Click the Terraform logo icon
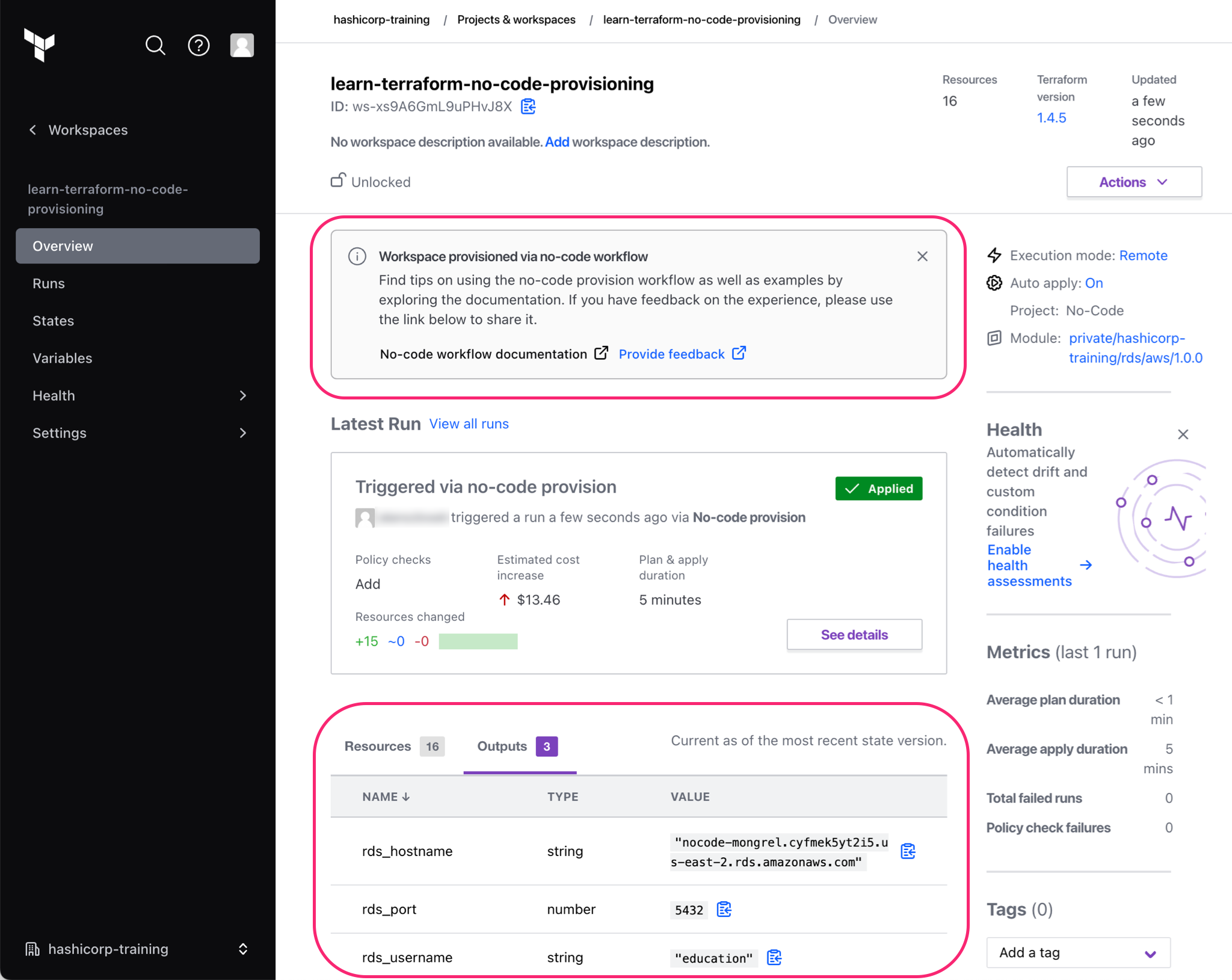Viewport: 1232px width, 980px height. 40,45
